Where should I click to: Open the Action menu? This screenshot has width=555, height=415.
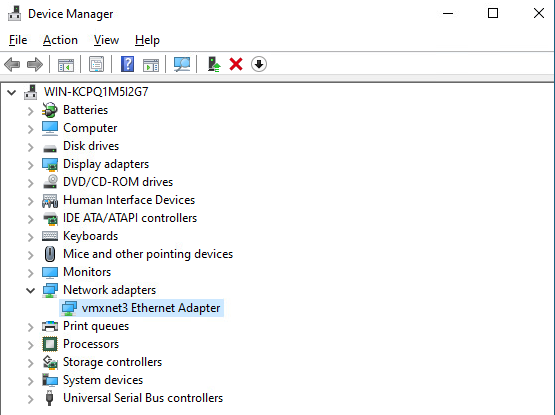click(x=60, y=40)
